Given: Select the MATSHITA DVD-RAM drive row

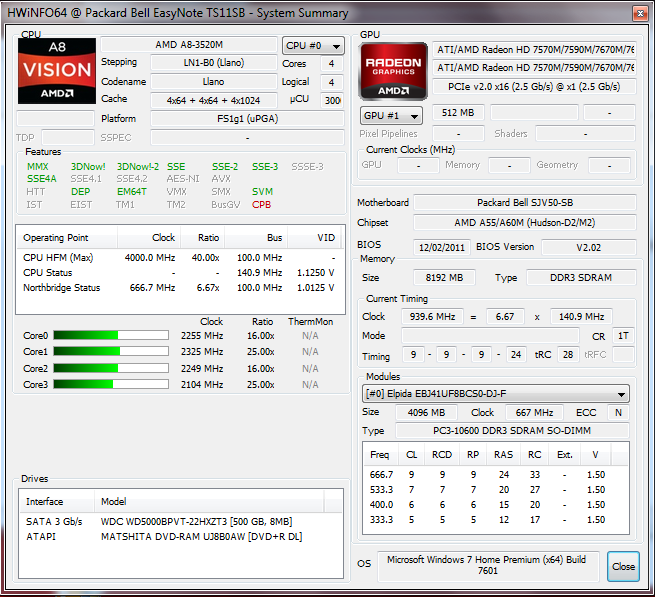Looking at the screenshot, I should [180, 536].
